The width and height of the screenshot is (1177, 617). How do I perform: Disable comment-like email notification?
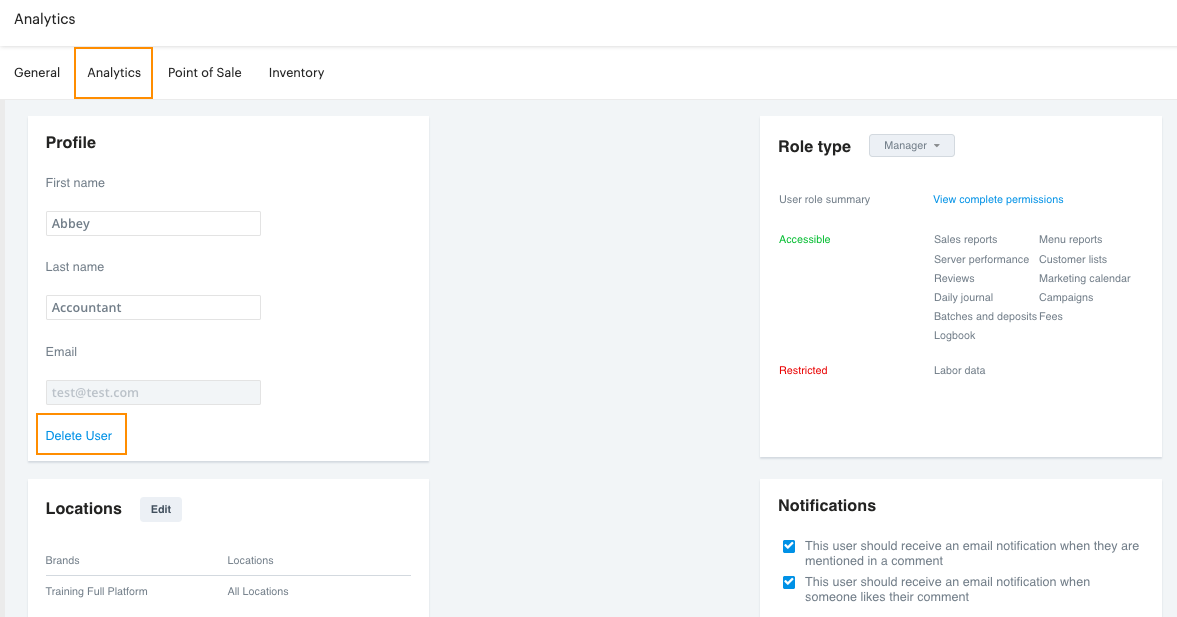[x=789, y=582]
